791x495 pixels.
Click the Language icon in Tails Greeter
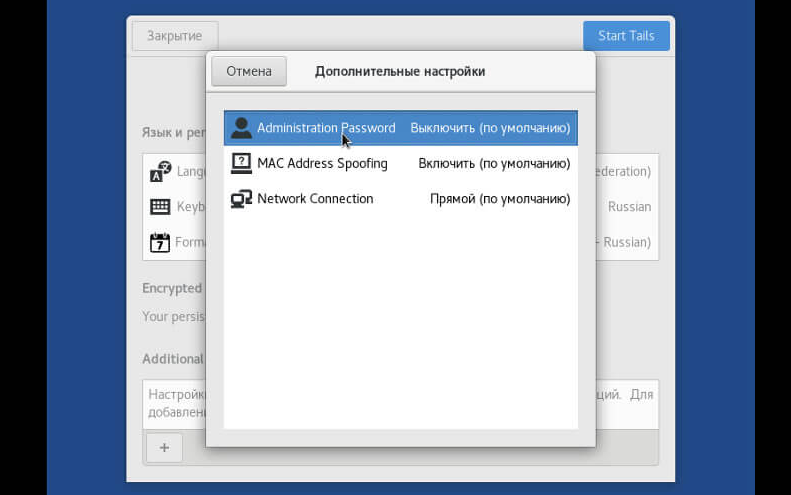(x=160, y=172)
